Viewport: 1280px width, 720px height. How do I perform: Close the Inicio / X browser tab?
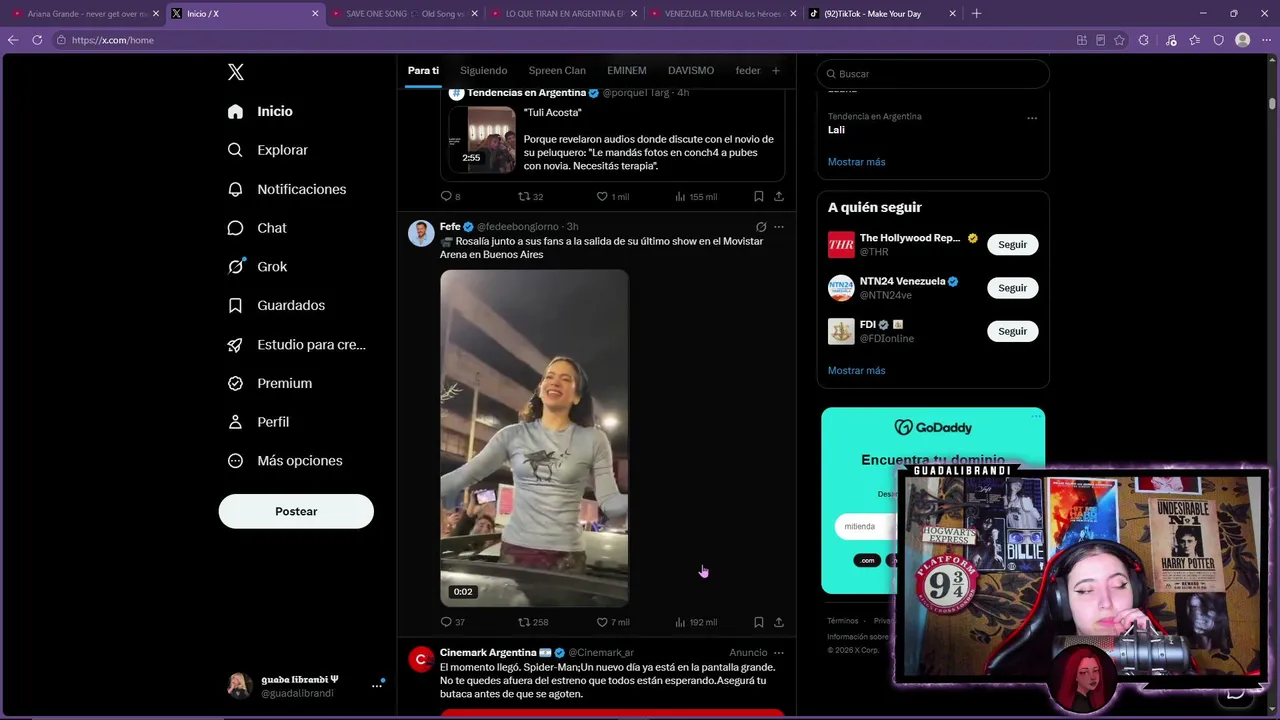316,14
